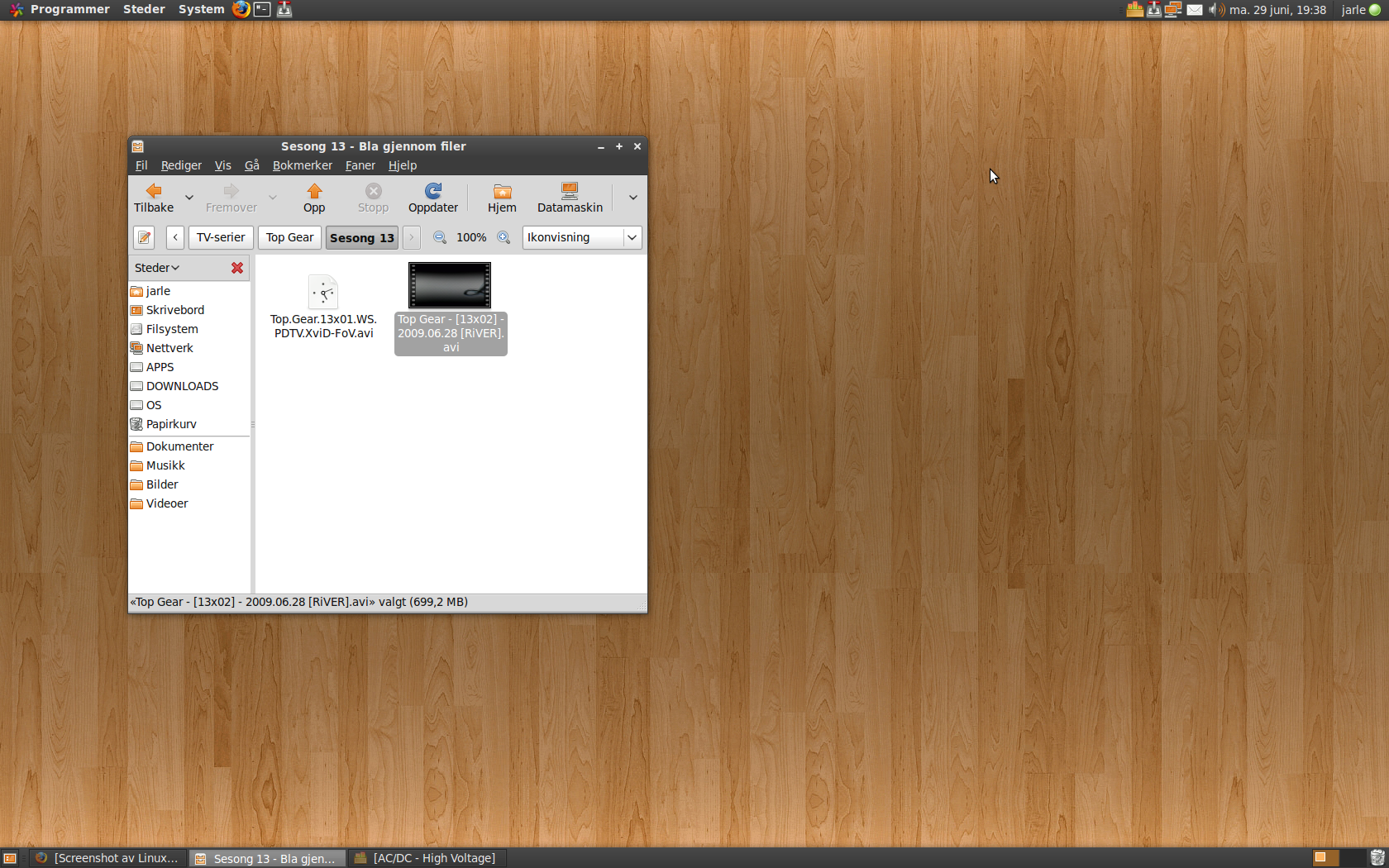This screenshot has width=1389, height=868.
Task: Launch Firefox from the top panel
Action: coord(241,10)
